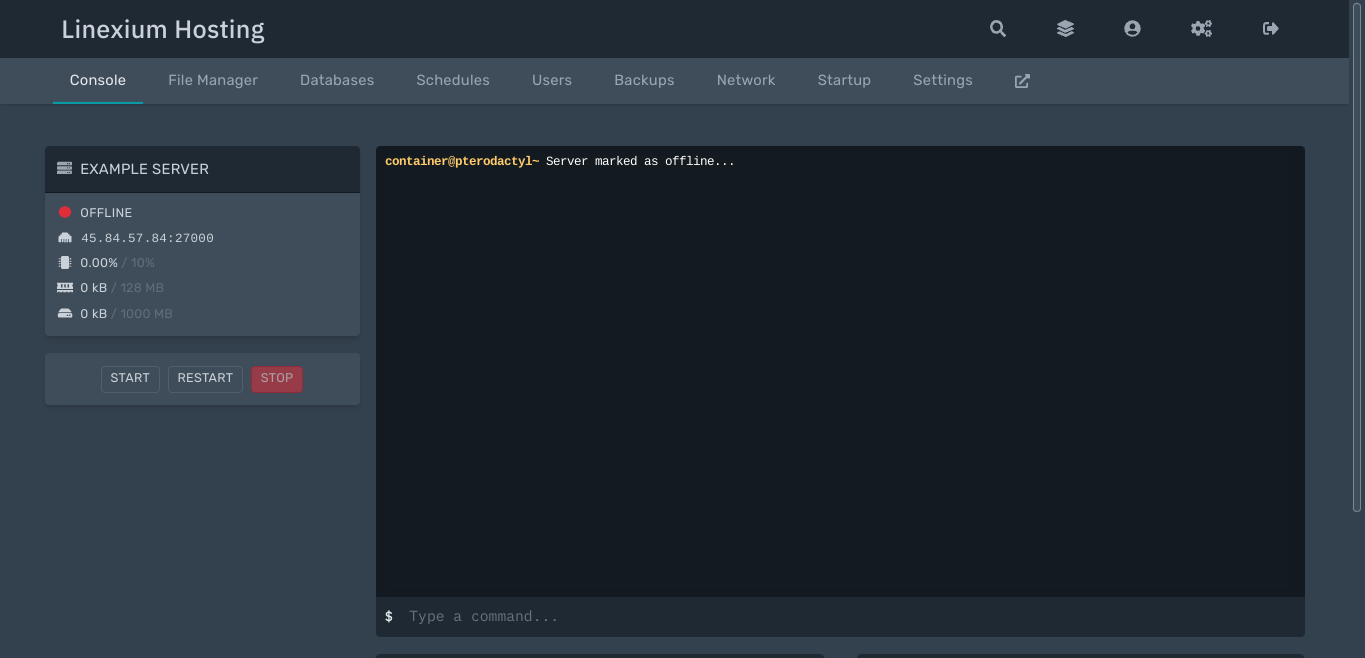The image size is (1365, 658).
Task: Select the Users tab
Action: coord(552,80)
